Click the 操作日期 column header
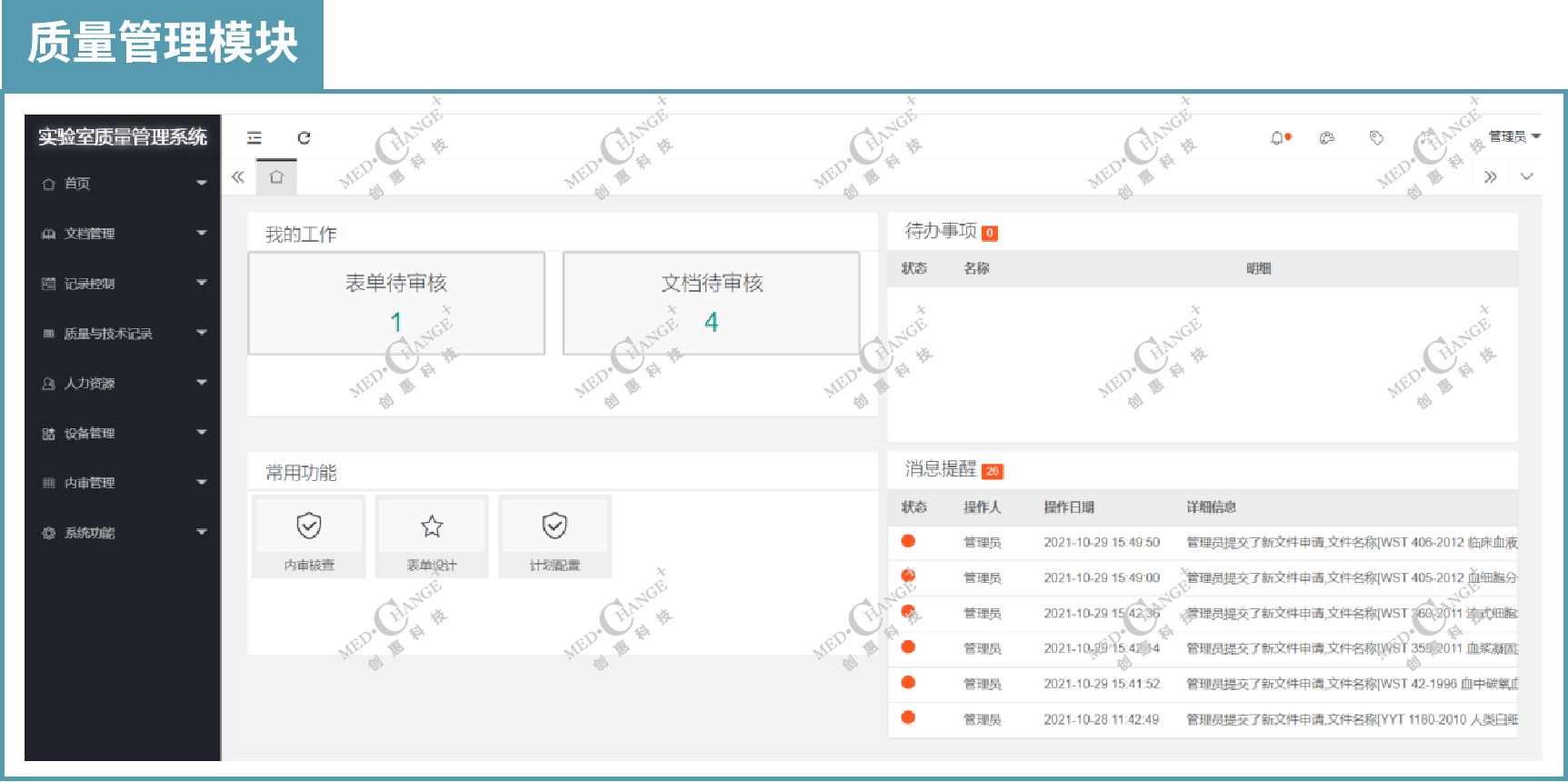This screenshot has width=1568, height=782. pyautogui.click(x=1069, y=507)
